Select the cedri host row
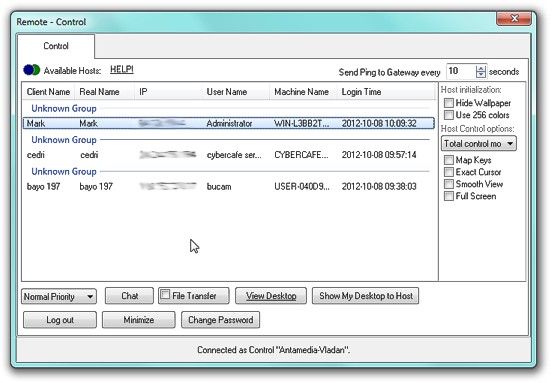 (x=228, y=155)
